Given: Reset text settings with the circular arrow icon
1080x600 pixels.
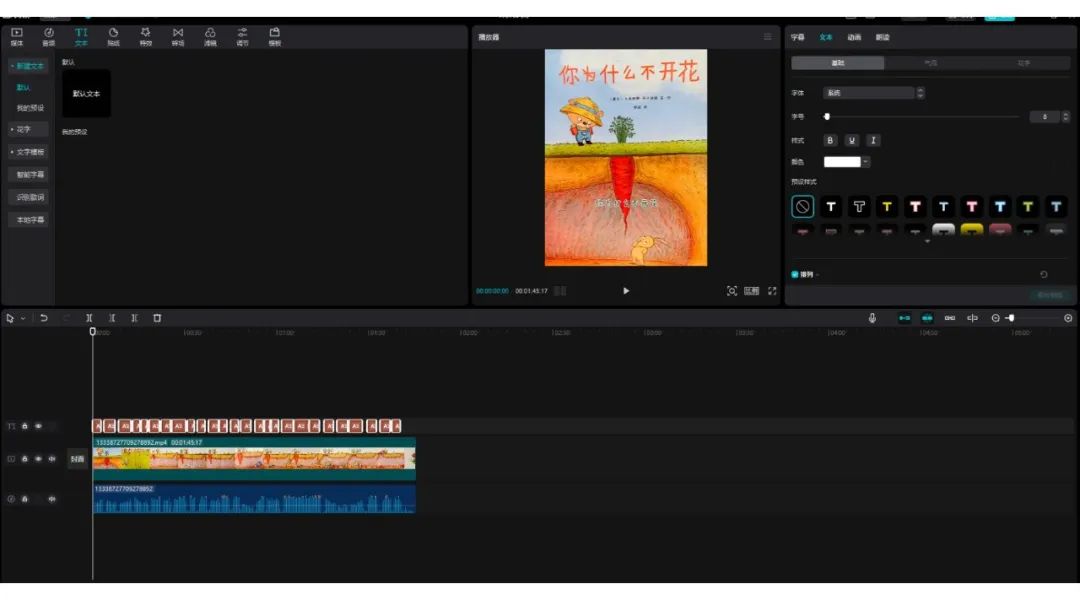Looking at the screenshot, I should pyautogui.click(x=1043, y=274).
